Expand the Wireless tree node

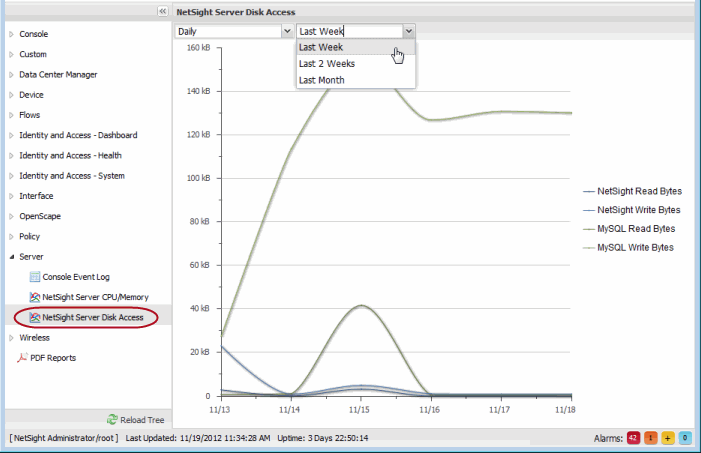click(x=12, y=338)
